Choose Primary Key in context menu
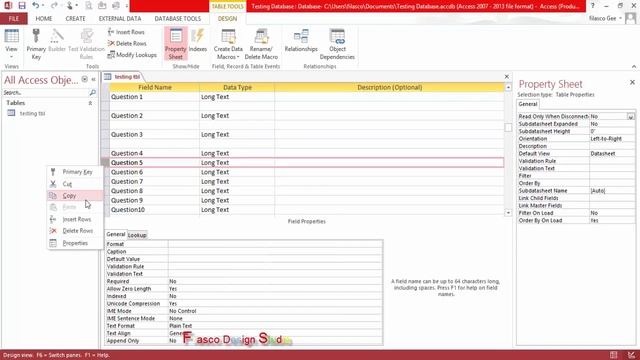The image size is (640, 360). [75, 172]
